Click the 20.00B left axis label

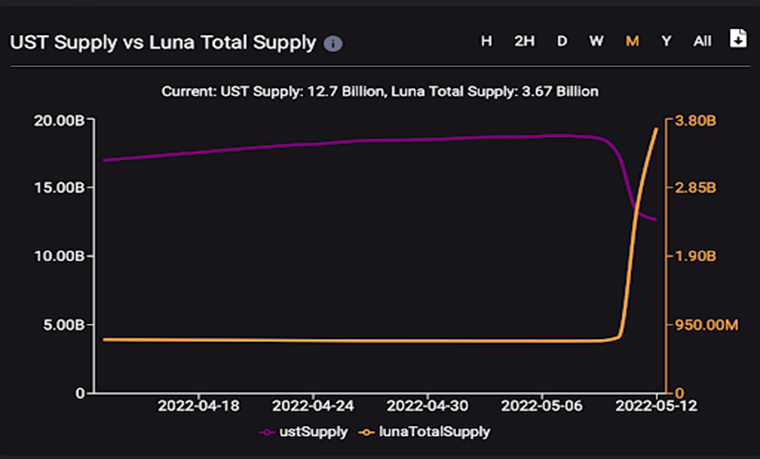coord(59,121)
